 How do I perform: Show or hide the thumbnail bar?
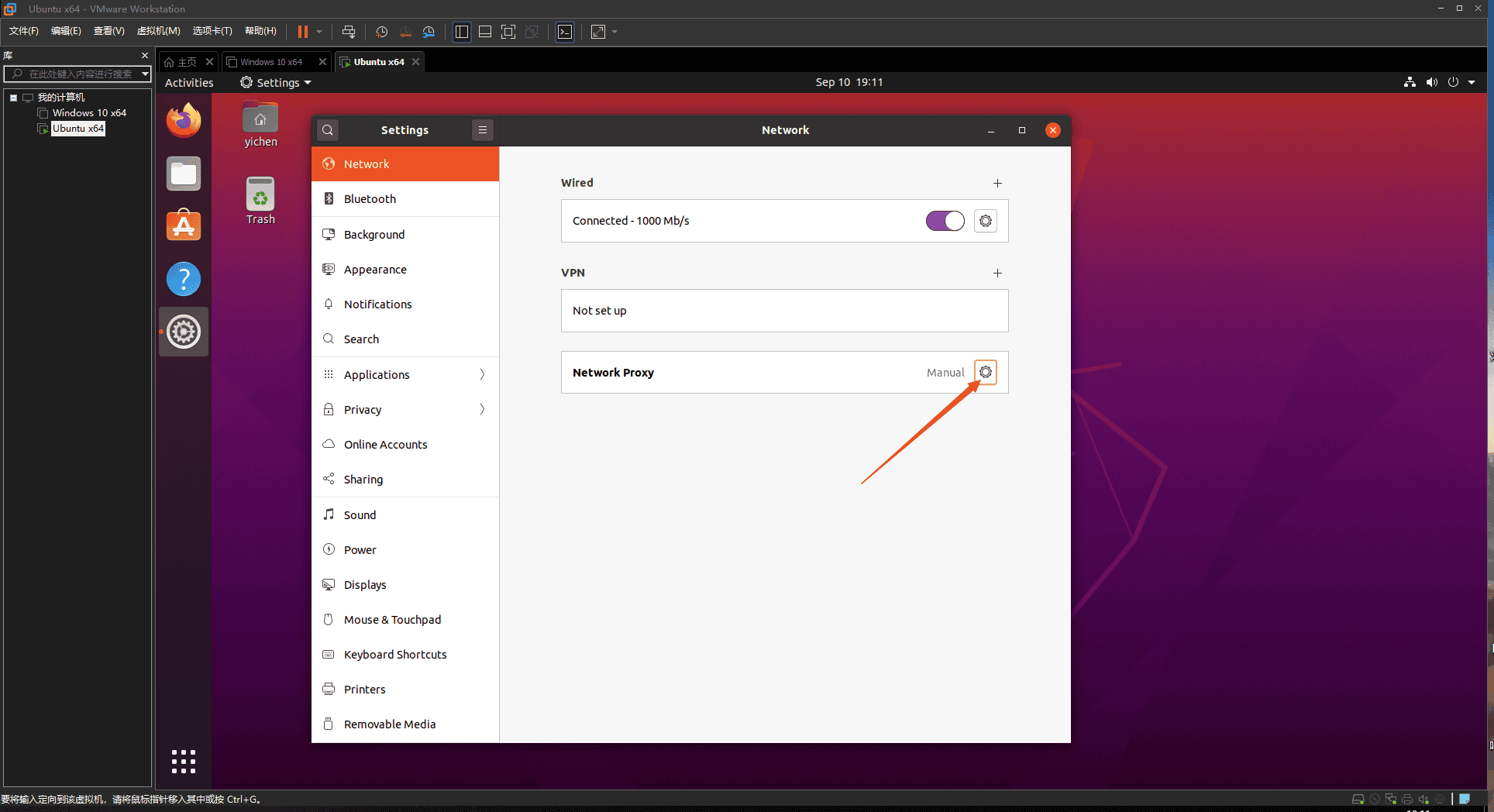[484, 32]
